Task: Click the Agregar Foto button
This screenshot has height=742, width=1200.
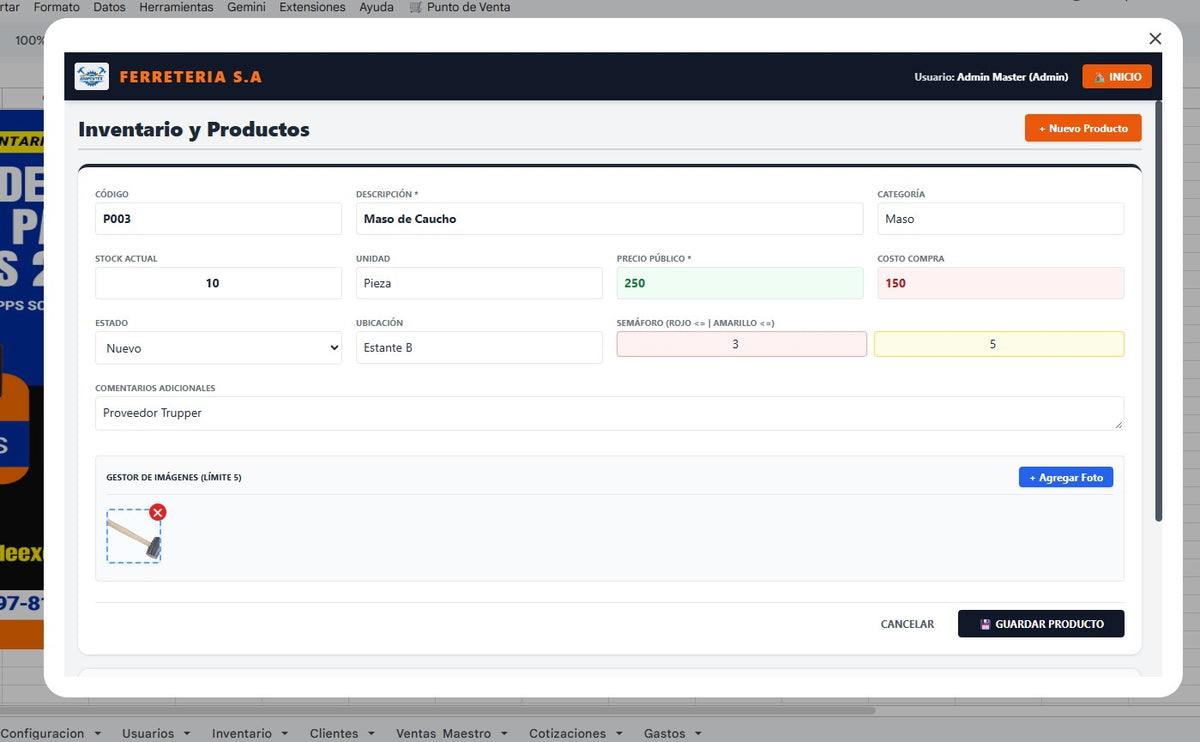Action: 1066,478
